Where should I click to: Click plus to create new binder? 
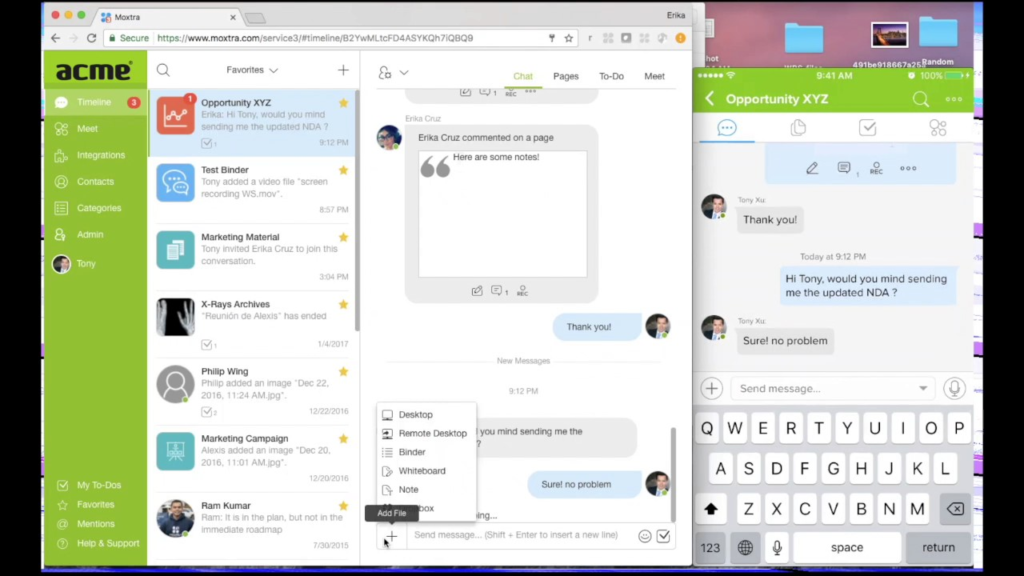(343, 70)
